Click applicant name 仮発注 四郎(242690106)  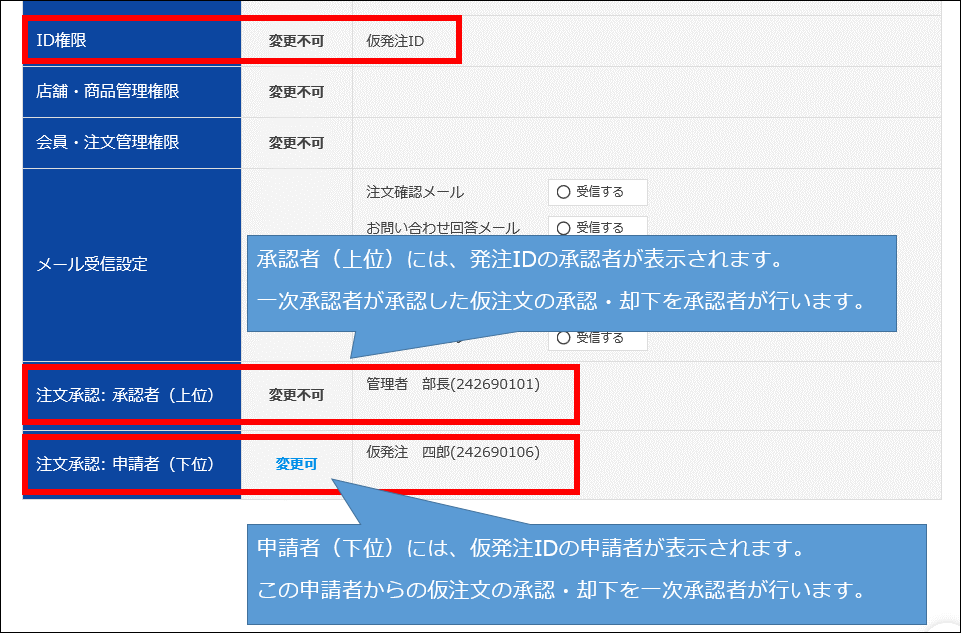[453, 453]
